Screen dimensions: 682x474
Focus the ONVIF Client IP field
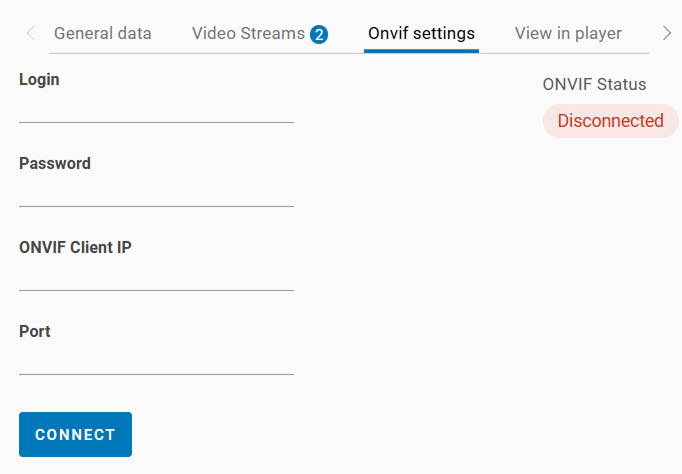[x=156, y=277]
